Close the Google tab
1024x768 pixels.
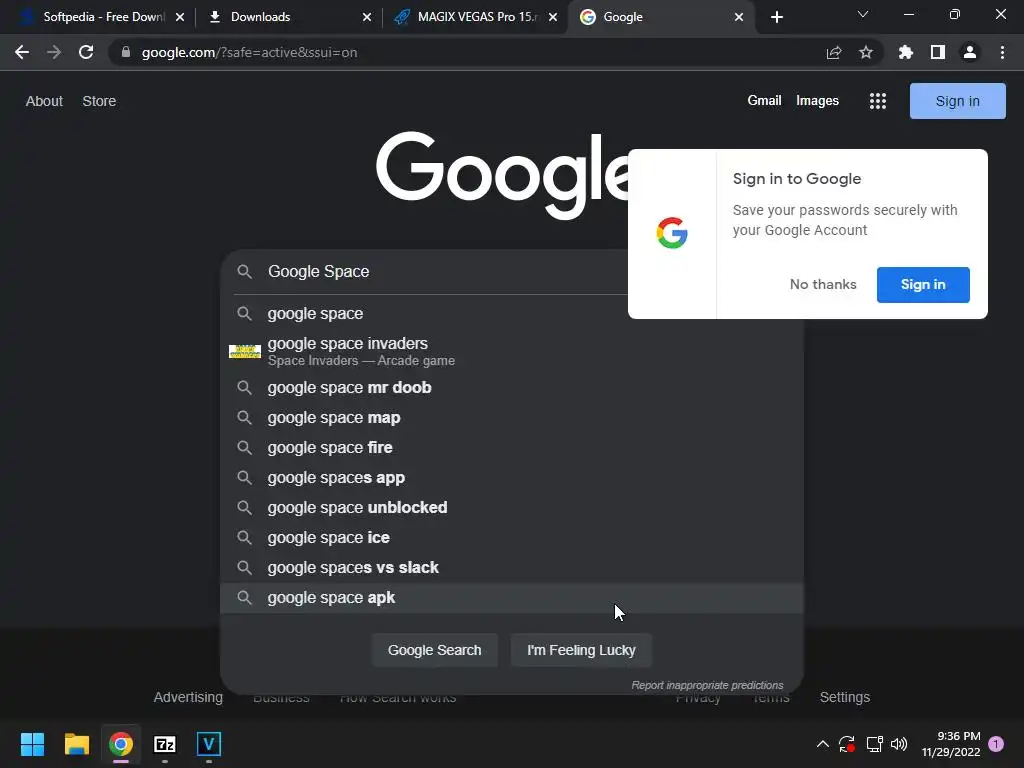(x=739, y=17)
